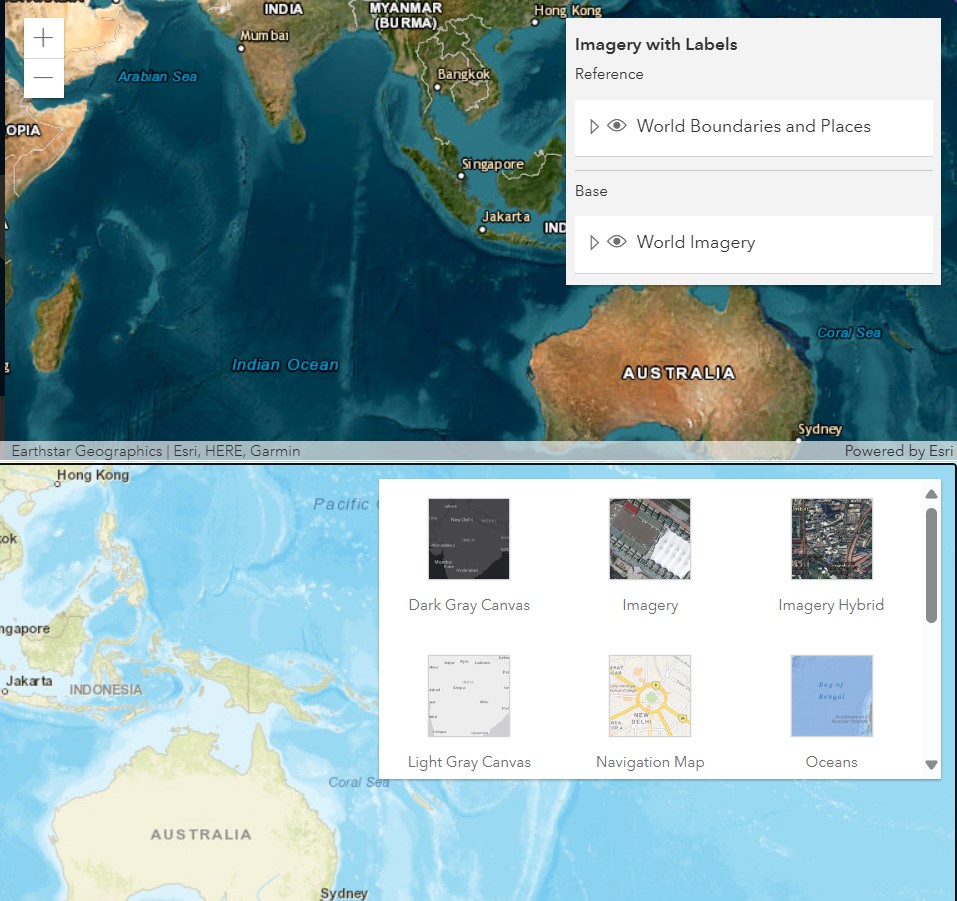957x901 pixels.
Task: Select World Boundaries and Places layer name
Action: pos(753,127)
